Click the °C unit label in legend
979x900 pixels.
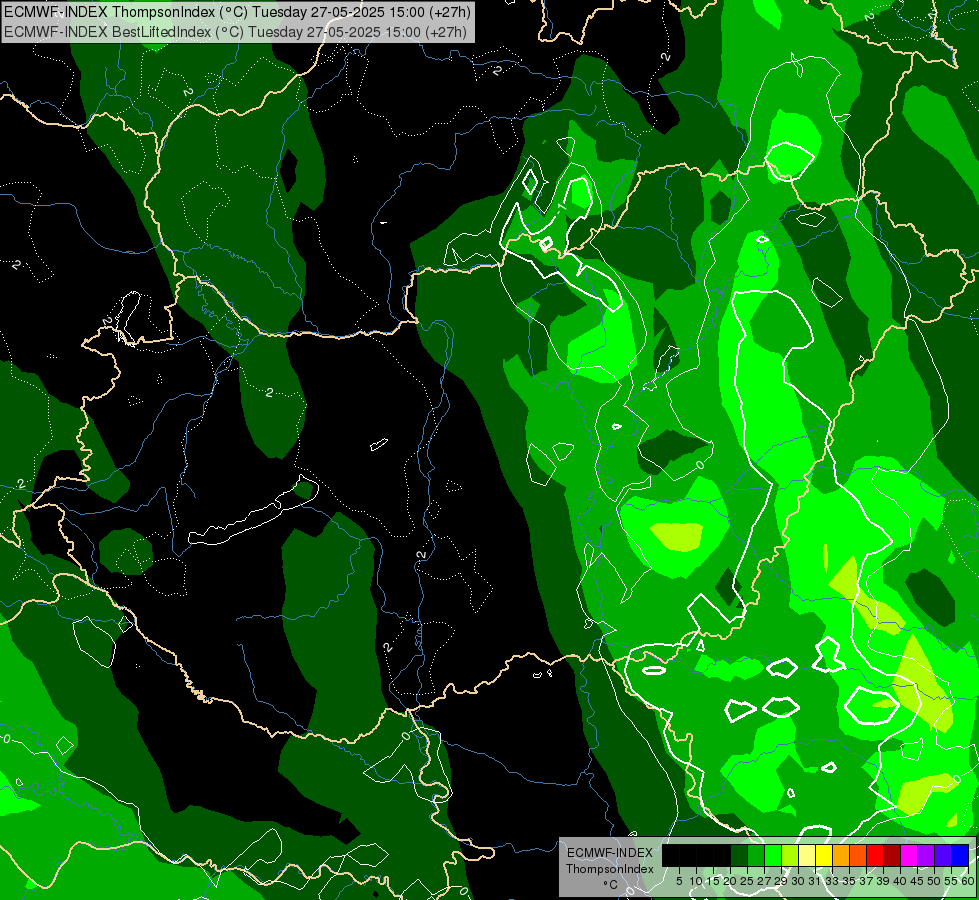pos(611,885)
